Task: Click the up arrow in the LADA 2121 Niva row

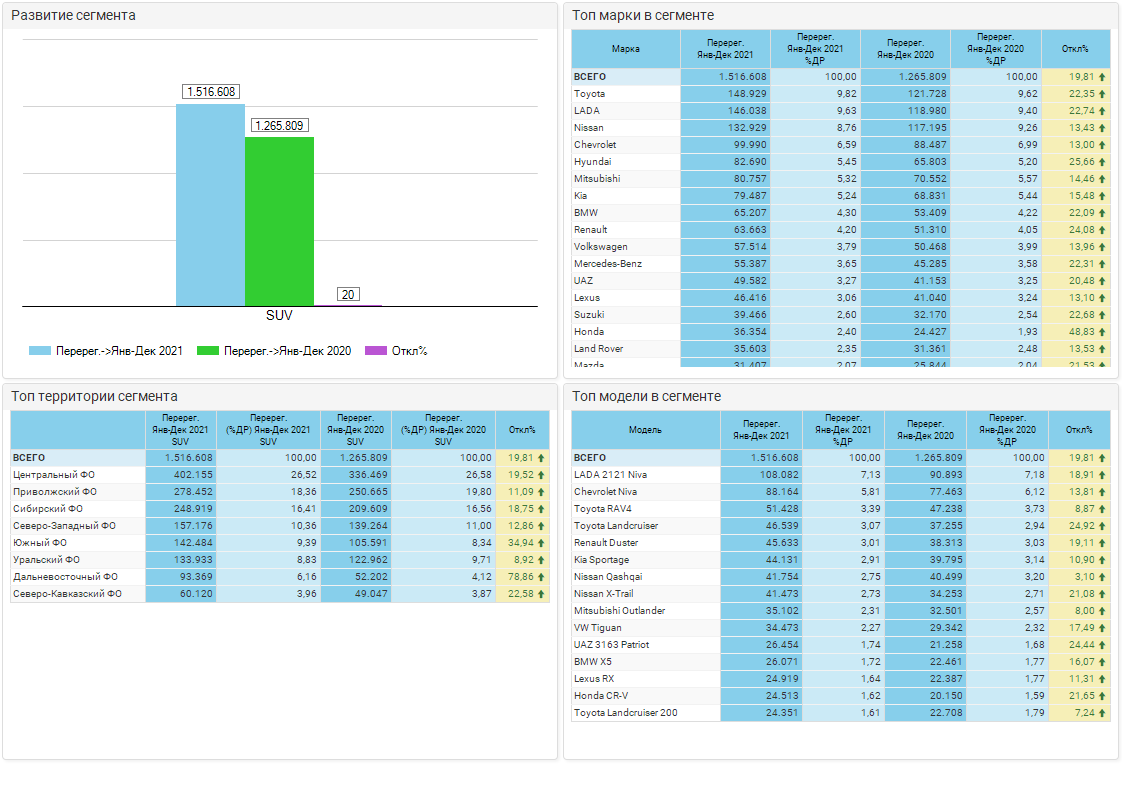Action: pos(1101,475)
